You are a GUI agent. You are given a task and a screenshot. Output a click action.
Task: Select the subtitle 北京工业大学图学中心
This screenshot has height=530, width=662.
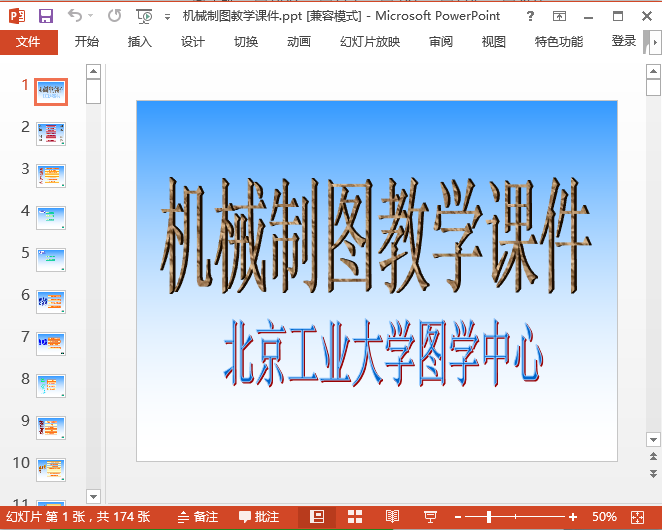[383, 353]
